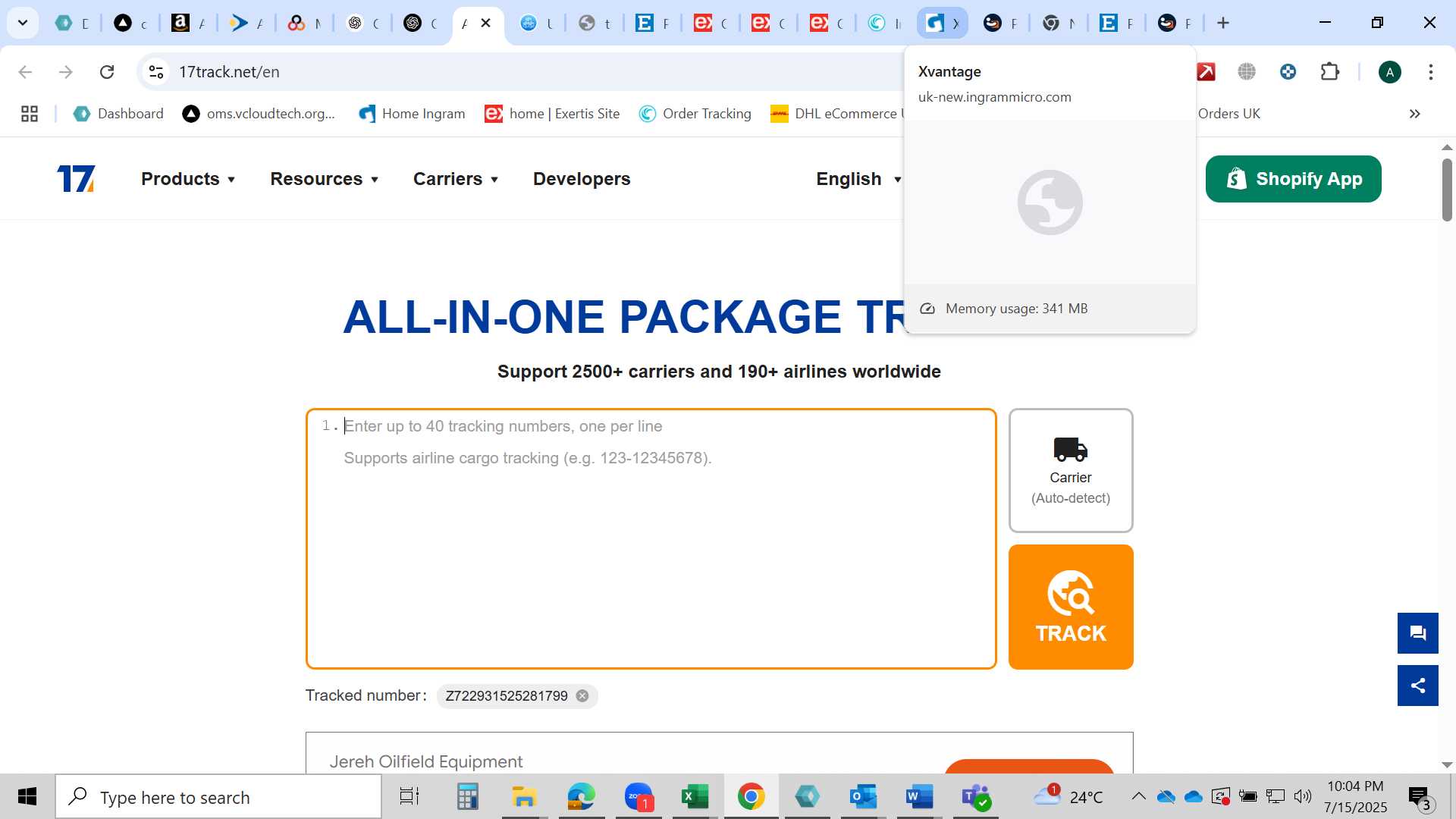Viewport: 1456px width, 819px height.
Task: Open the Chrome extensions puzzle icon
Action: point(1329,72)
